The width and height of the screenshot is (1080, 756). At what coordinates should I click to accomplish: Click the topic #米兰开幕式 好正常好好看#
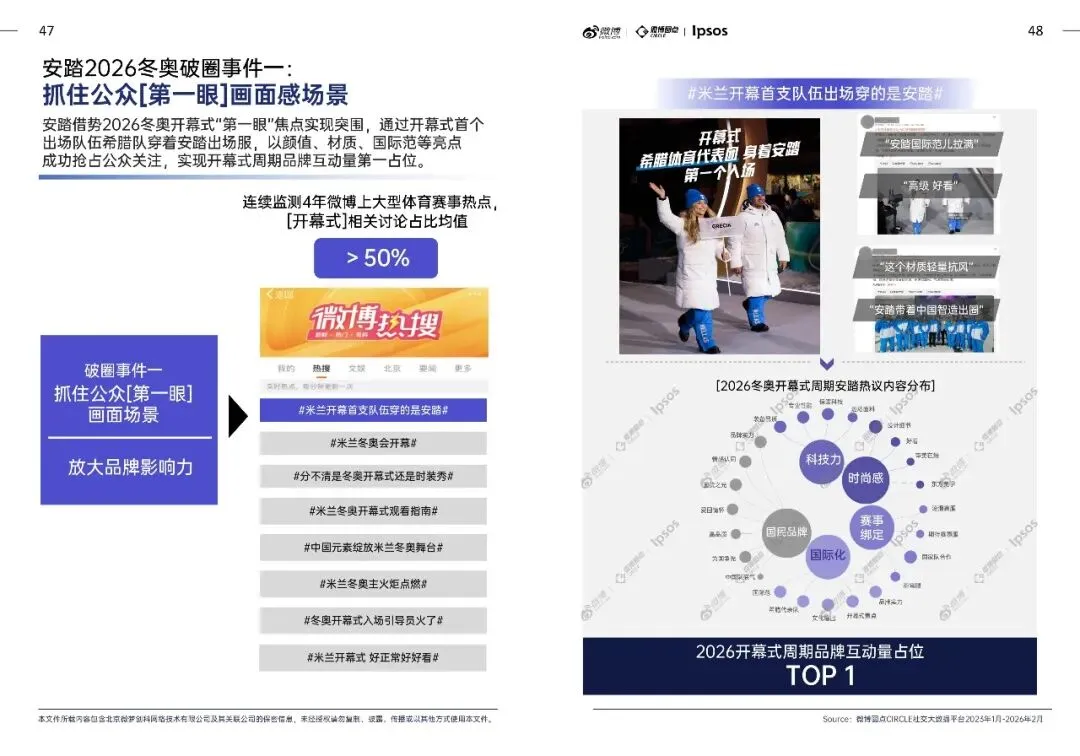tap(373, 658)
